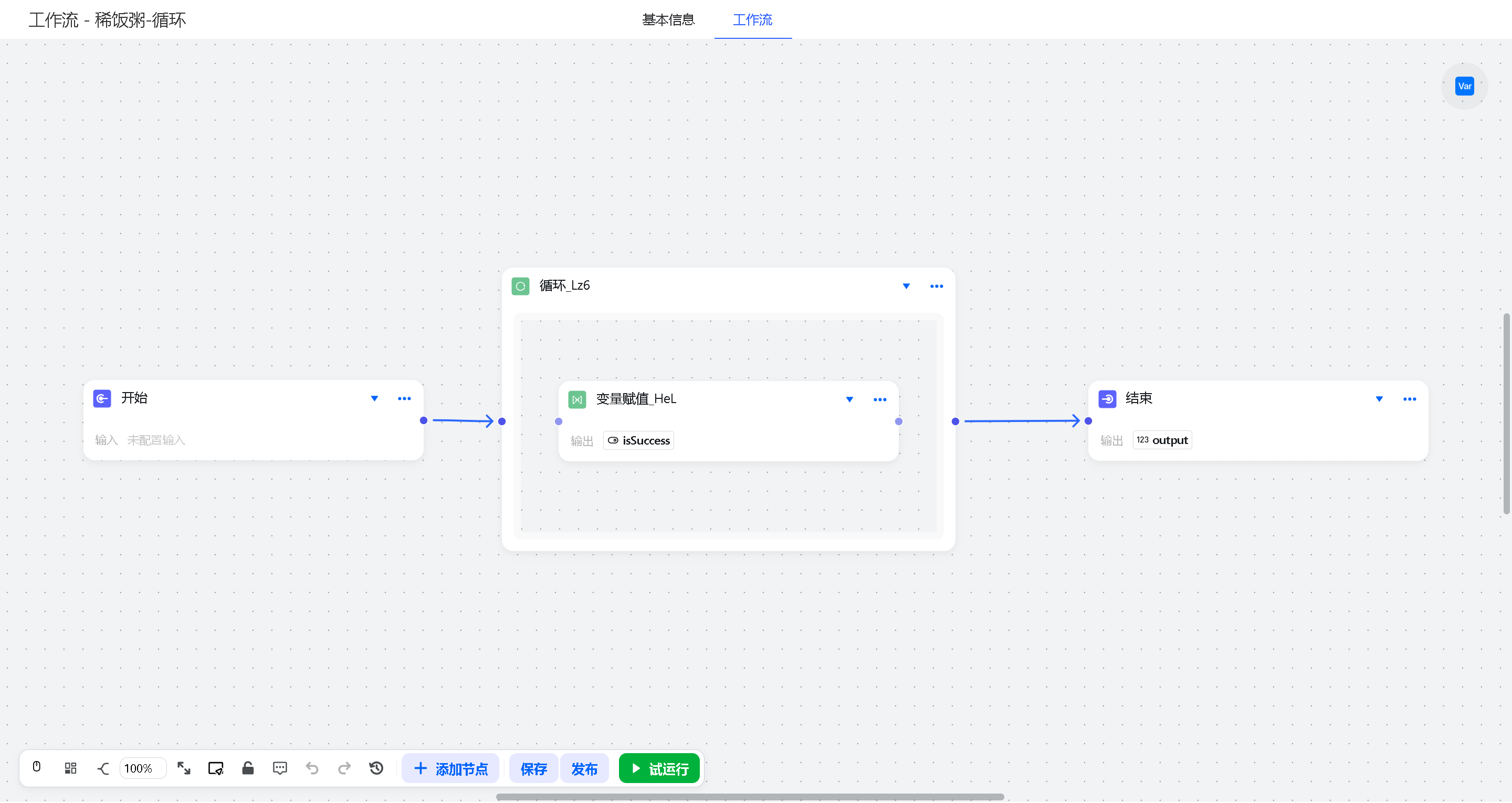Screen dimensions: 1512x803
Task: Toggle the connection line style icon
Action: click(x=103, y=768)
